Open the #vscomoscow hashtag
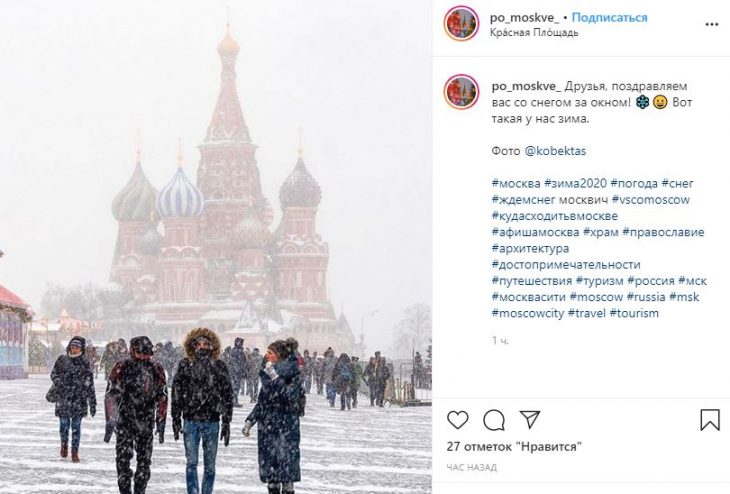 650,200
